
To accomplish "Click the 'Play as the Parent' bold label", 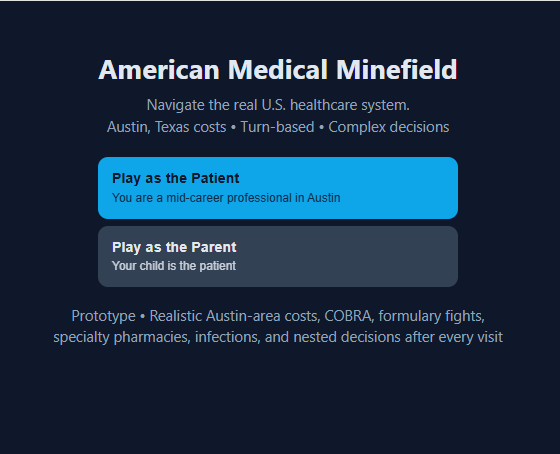I will (x=174, y=247).
